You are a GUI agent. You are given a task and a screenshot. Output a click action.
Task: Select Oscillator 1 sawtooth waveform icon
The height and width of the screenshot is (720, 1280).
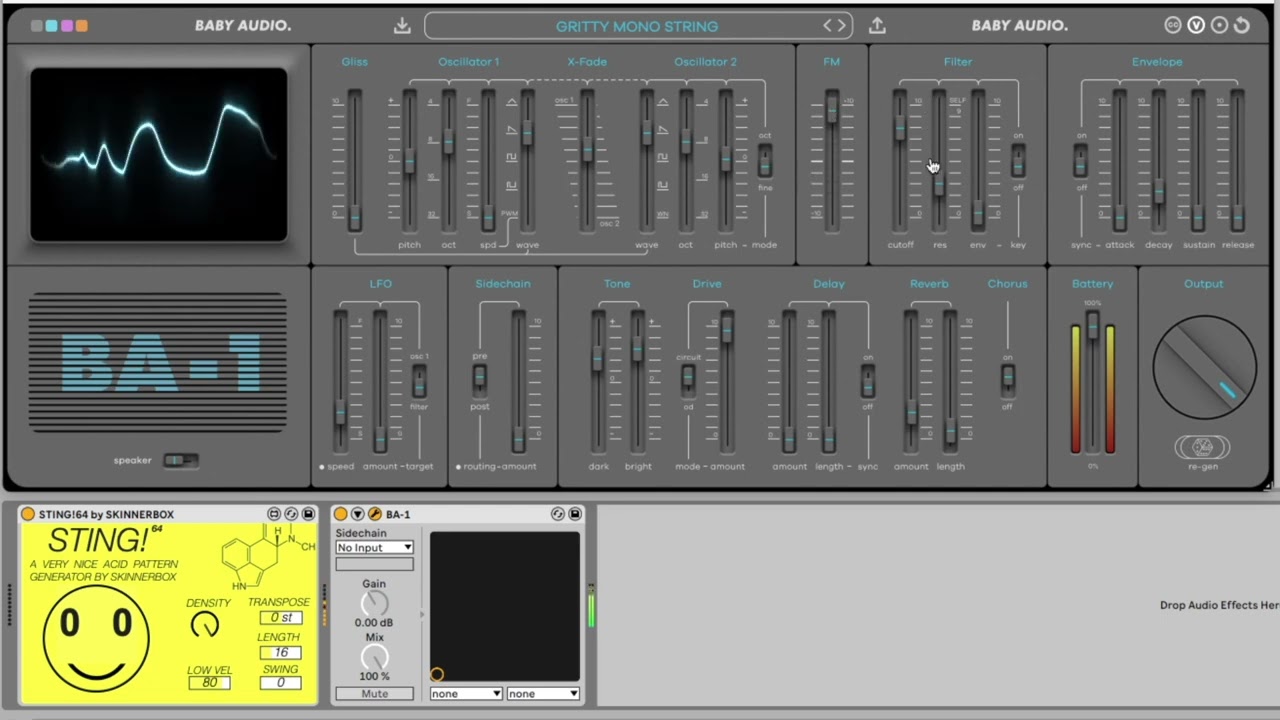pyautogui.click(x=512, y=130)
